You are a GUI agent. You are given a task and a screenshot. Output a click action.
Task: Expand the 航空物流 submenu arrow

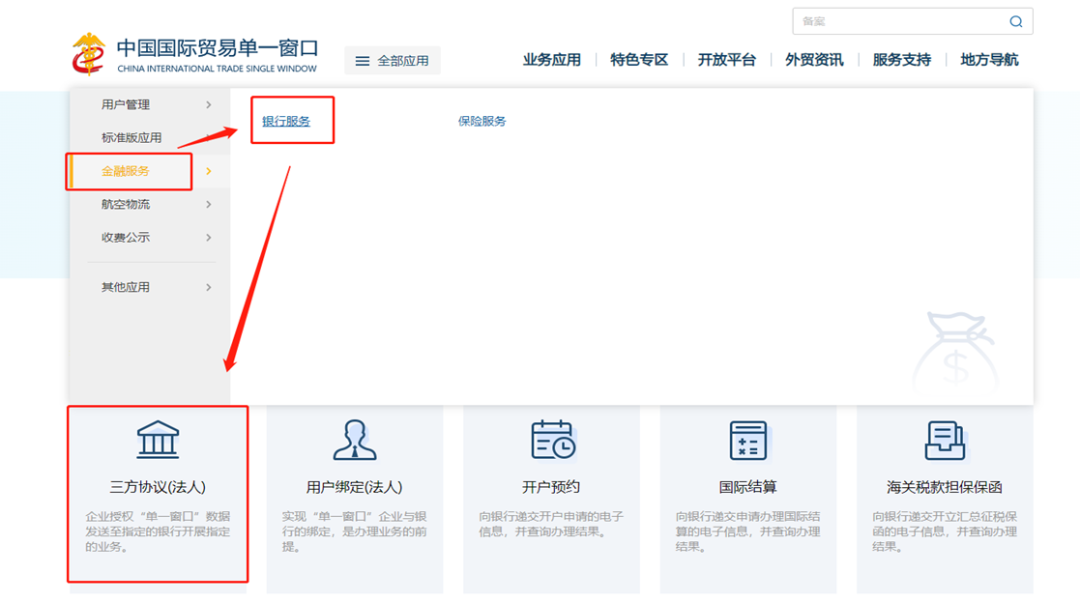[208, 205]
